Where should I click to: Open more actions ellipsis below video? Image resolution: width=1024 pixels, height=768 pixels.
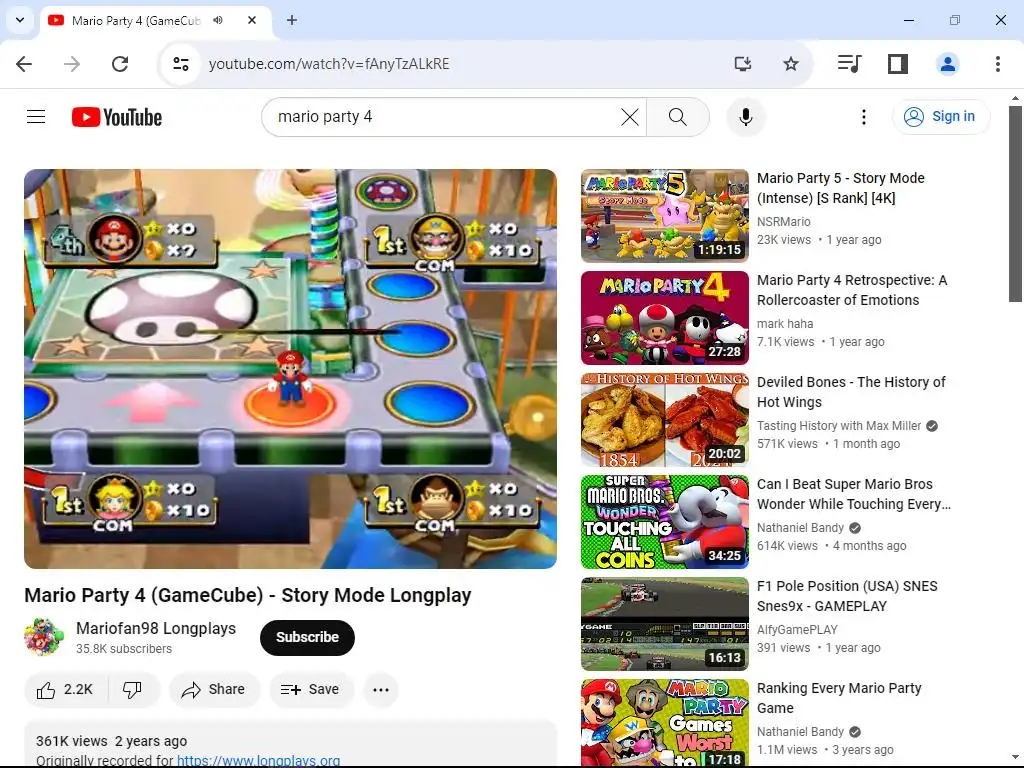(x=381, y=690)
